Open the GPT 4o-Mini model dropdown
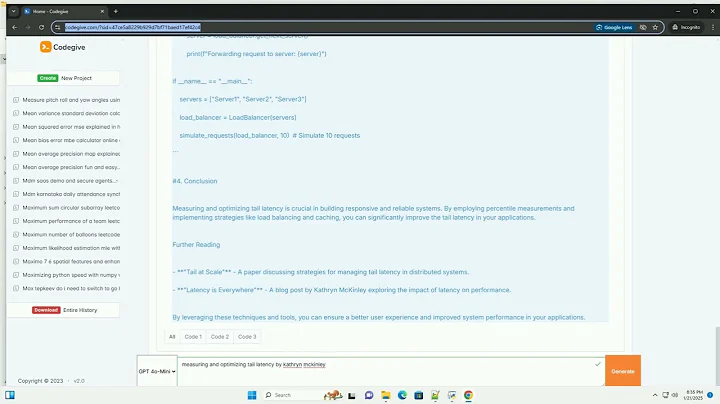Viewport: 720px width, 404px height. coord(157,371)
